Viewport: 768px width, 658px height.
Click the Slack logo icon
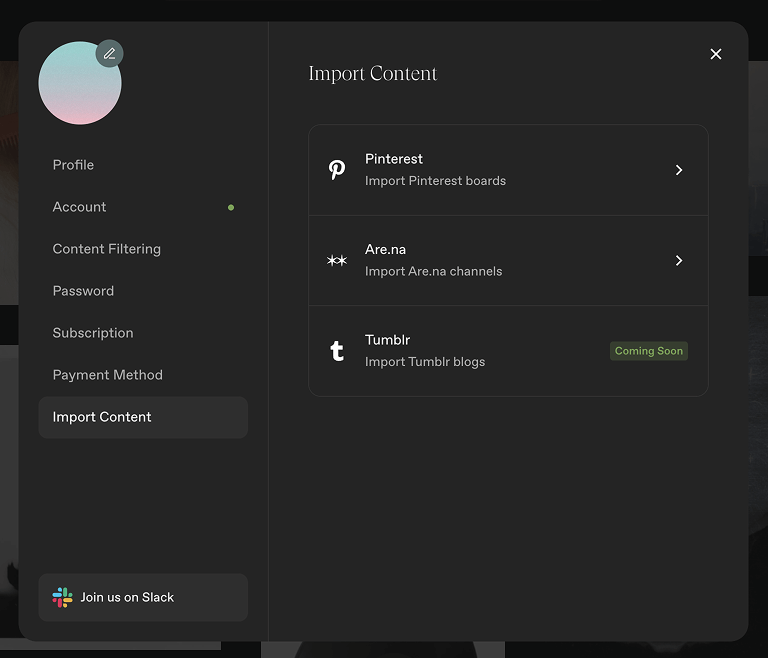coord(62,597)
